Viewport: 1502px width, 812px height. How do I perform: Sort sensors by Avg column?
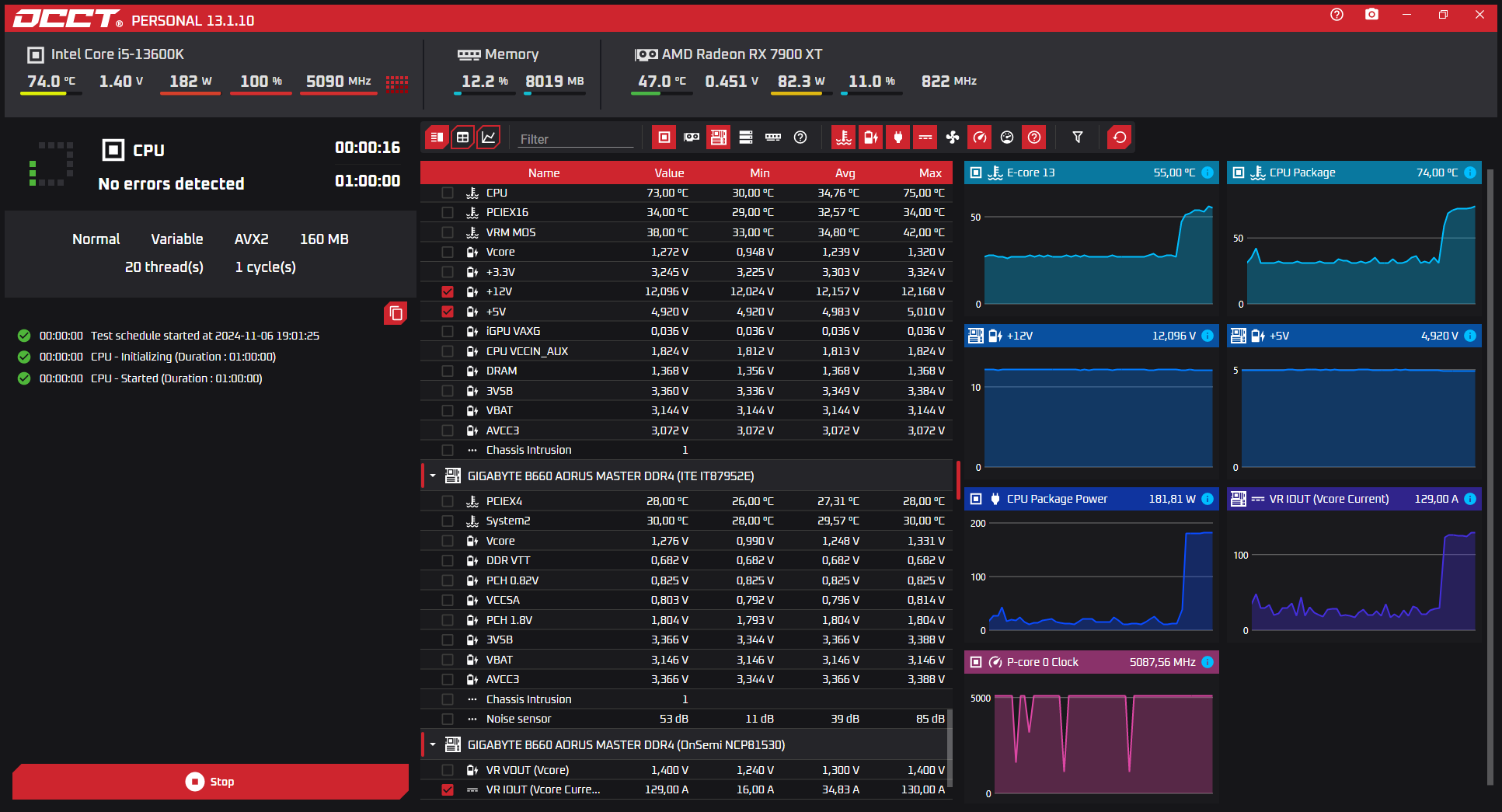click(x=845, y=173)
